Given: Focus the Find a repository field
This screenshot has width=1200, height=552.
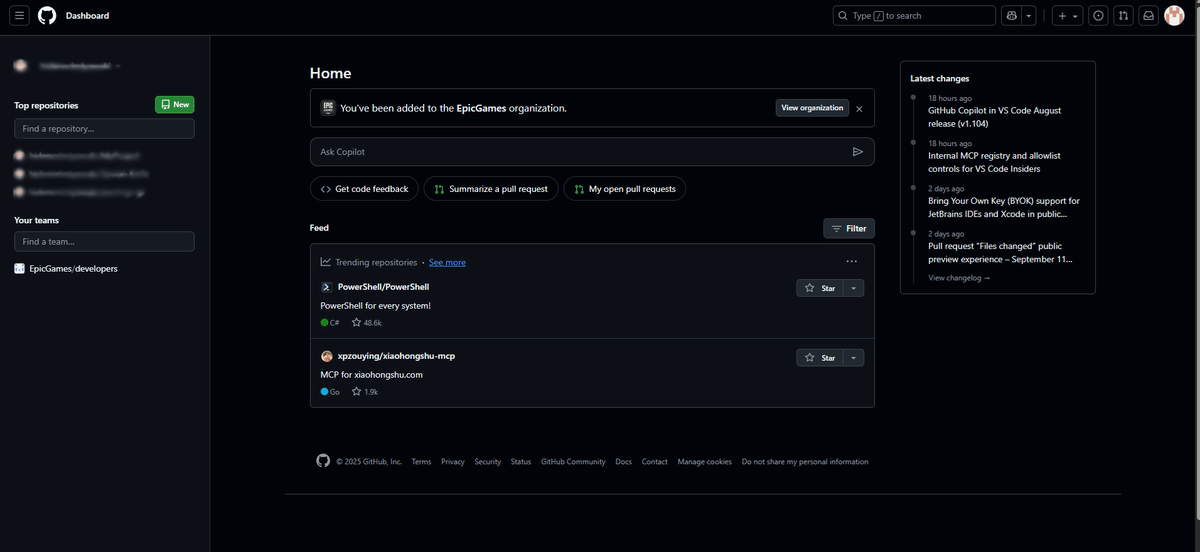Looking at the screenshot, I should pyautogui.click(x=104, y=129).
